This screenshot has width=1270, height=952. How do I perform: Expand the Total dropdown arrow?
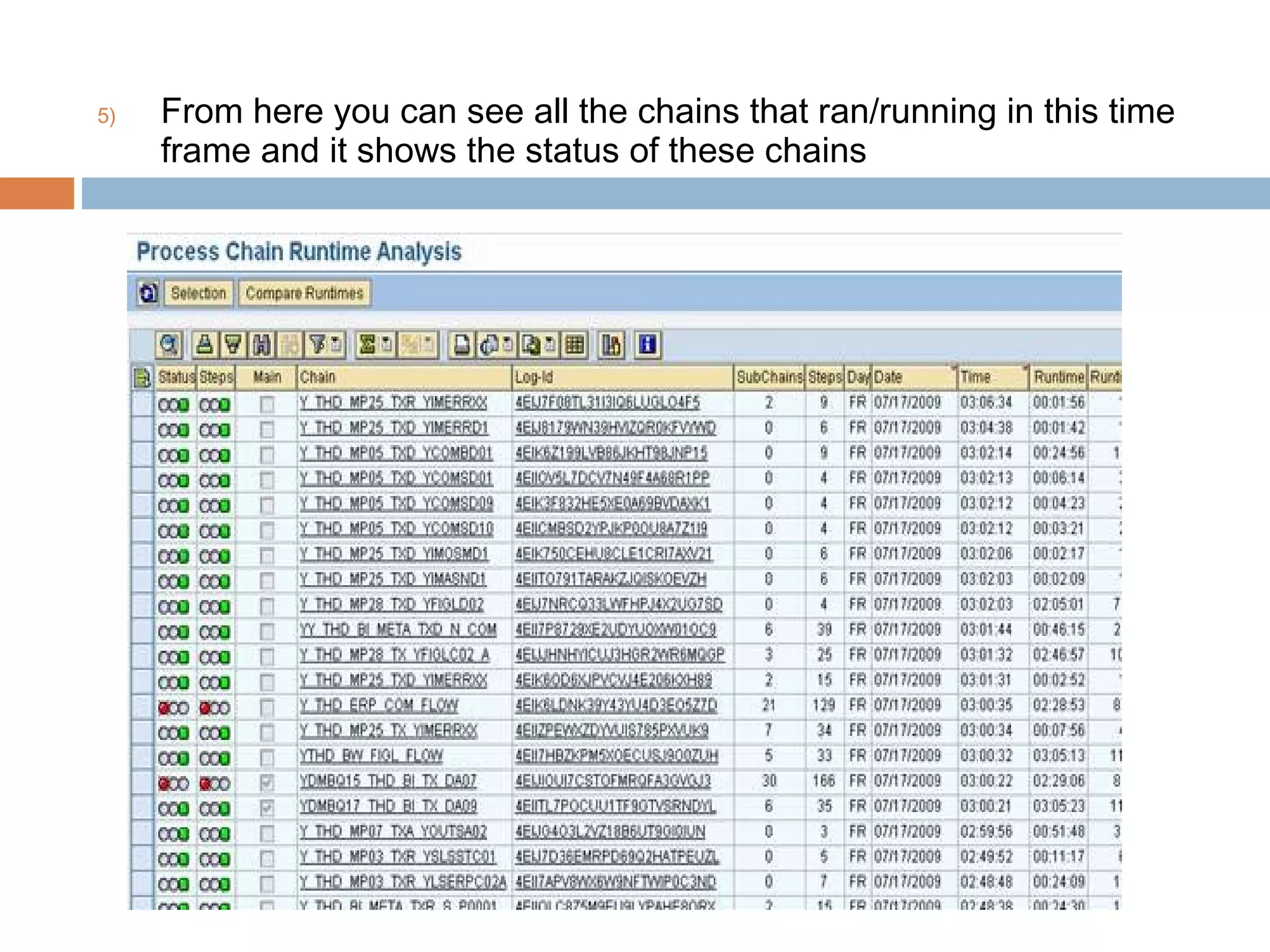coord(386,345)
